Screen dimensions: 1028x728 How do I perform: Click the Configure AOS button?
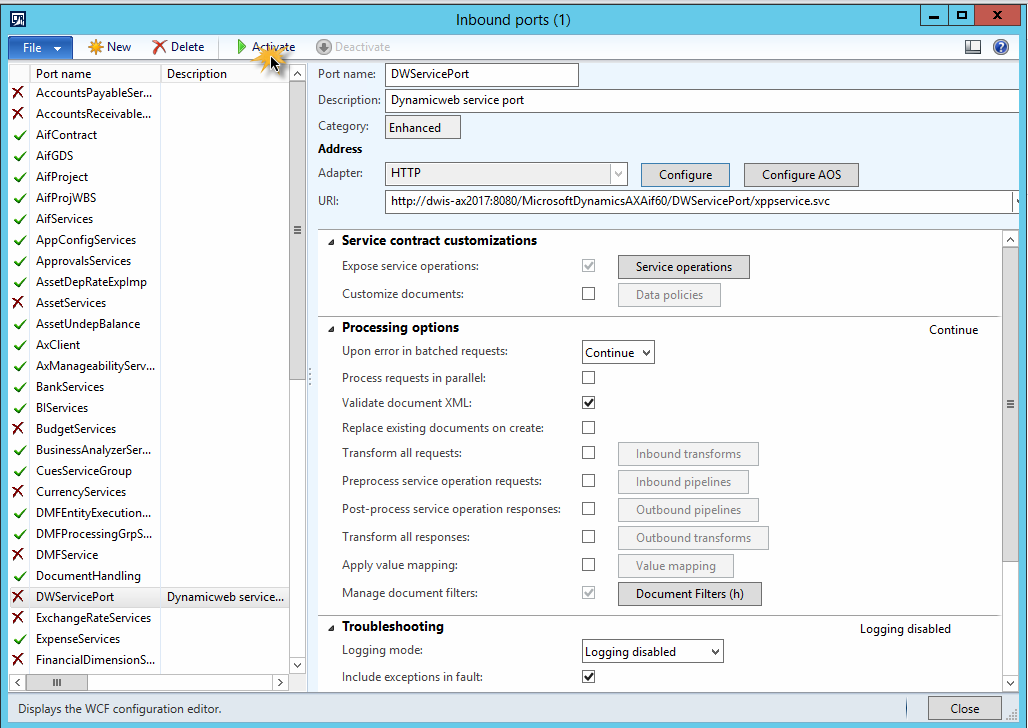[801, 175]
